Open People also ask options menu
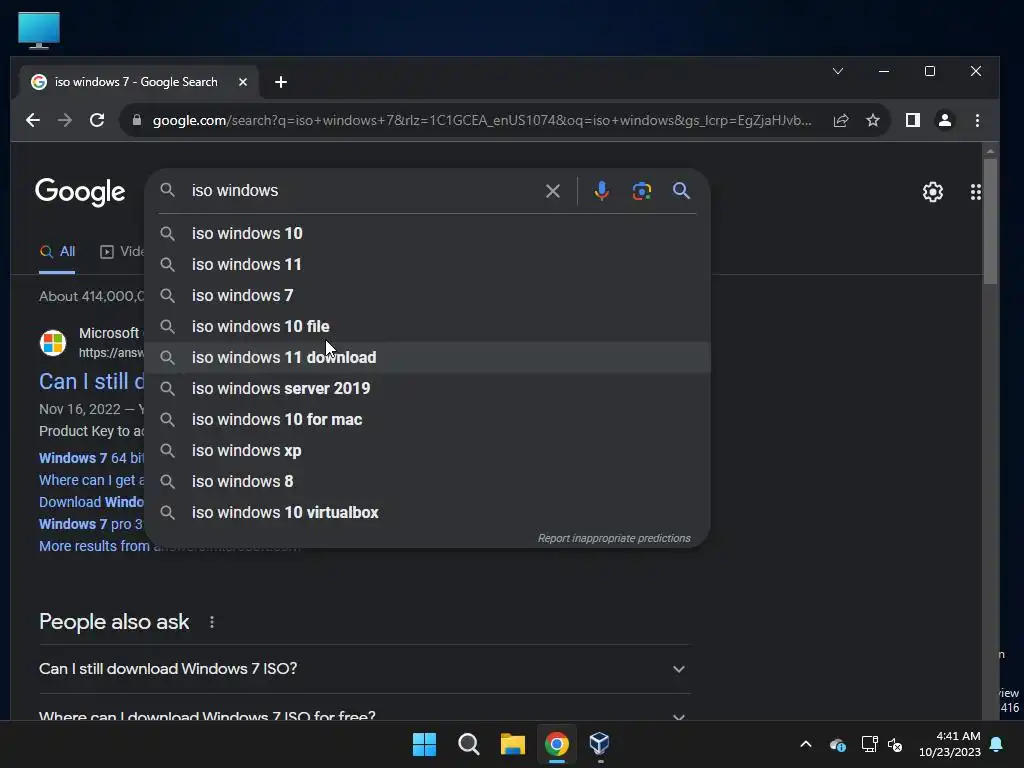 click(212, 622)
